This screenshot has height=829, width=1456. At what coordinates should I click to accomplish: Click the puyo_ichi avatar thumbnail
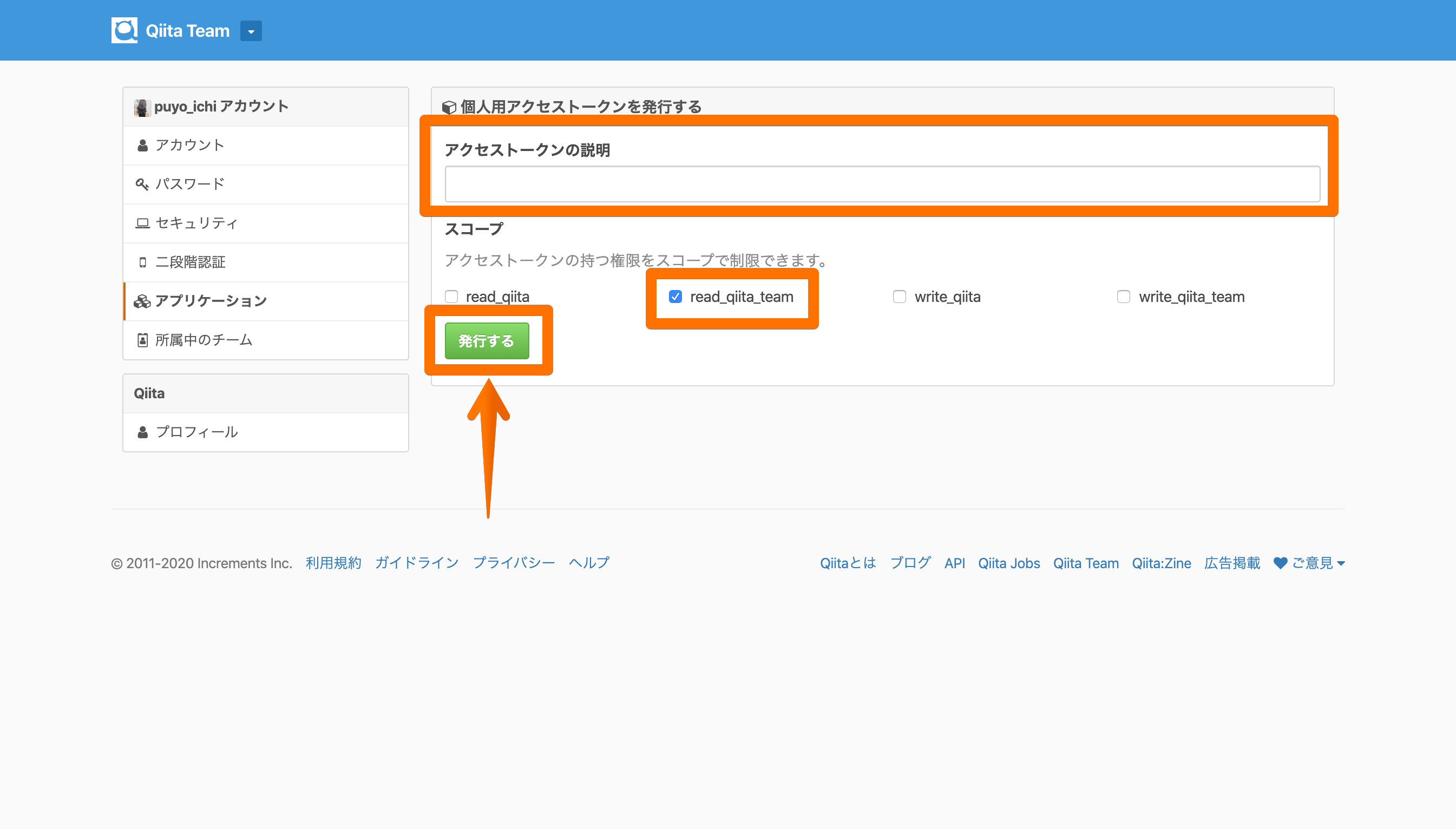[142, 107]
